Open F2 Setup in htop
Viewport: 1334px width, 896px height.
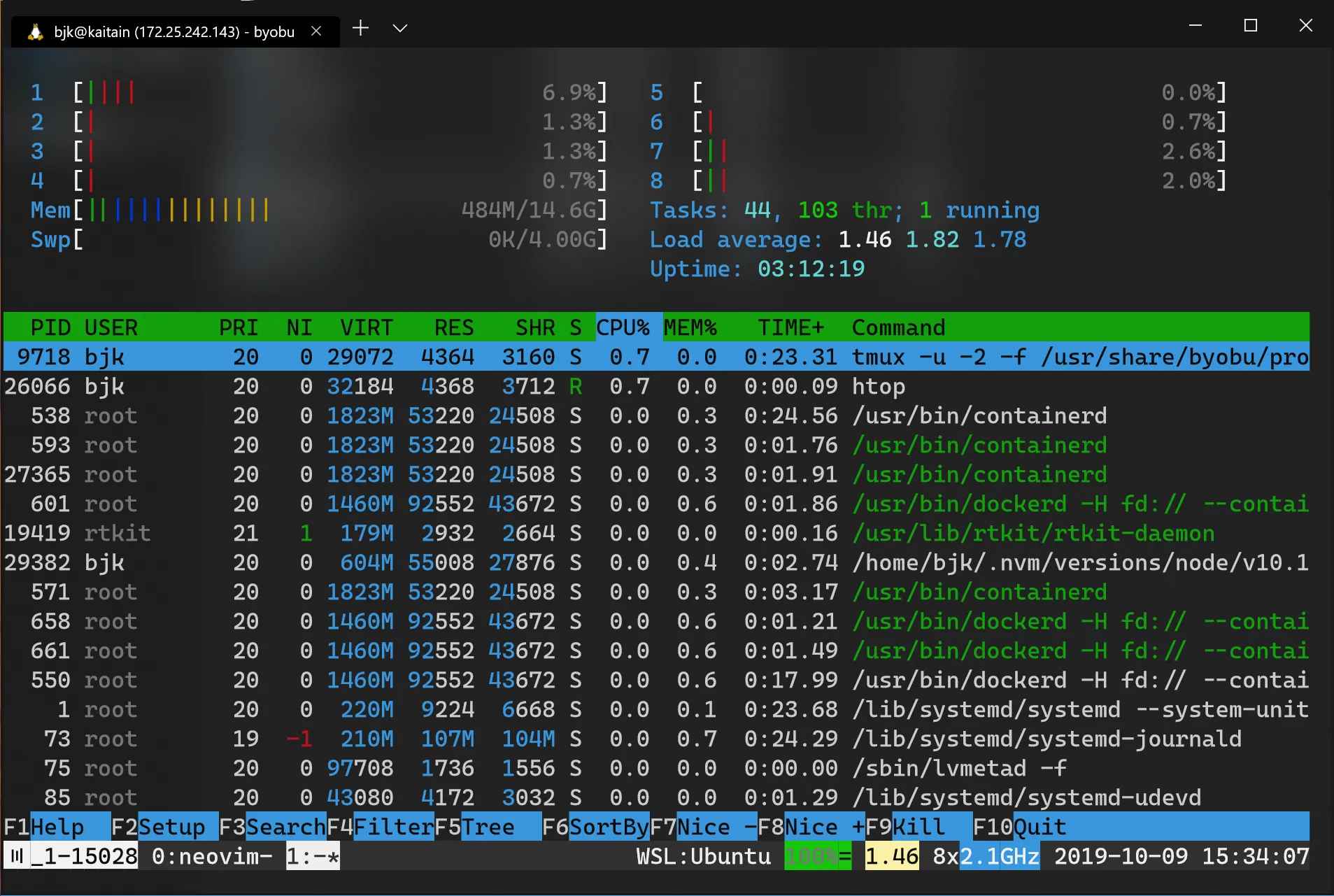click(165, 827)
